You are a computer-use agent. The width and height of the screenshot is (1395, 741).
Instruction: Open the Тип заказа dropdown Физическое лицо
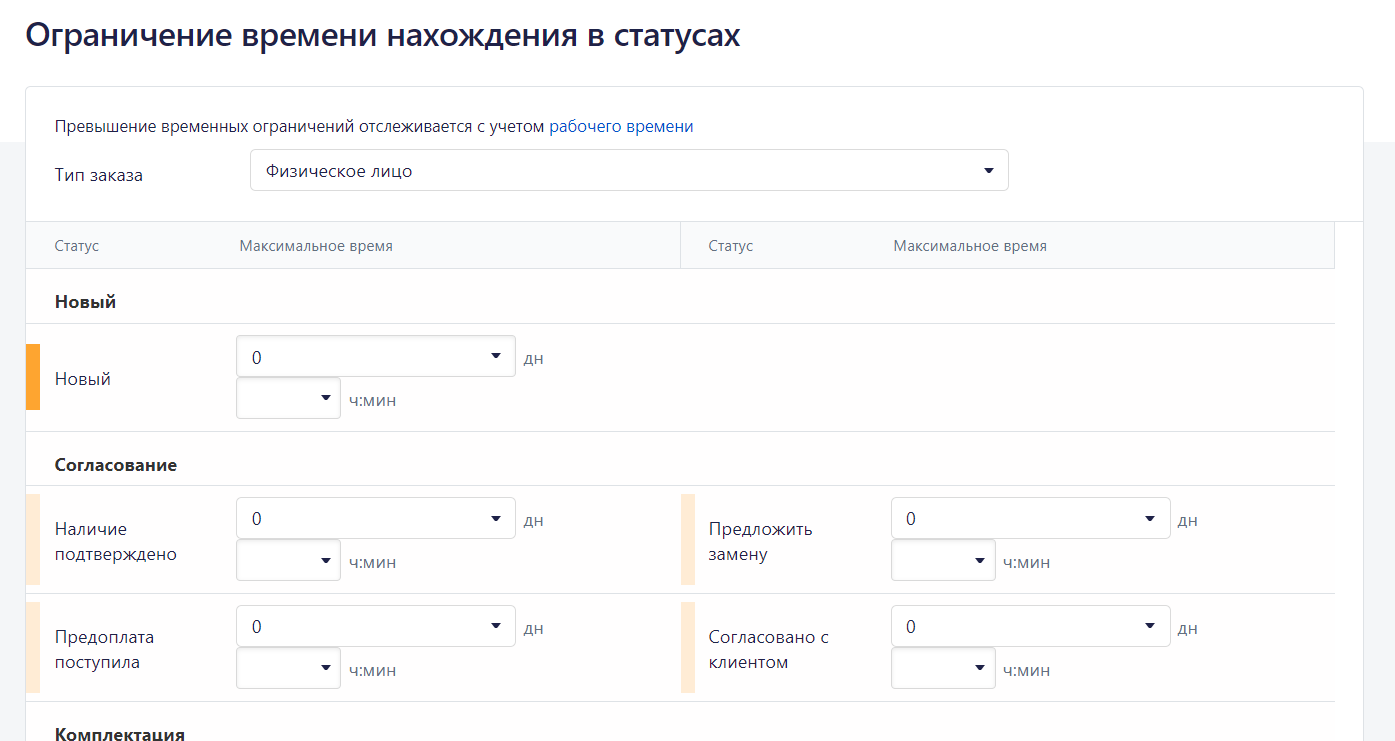[629, 171]
